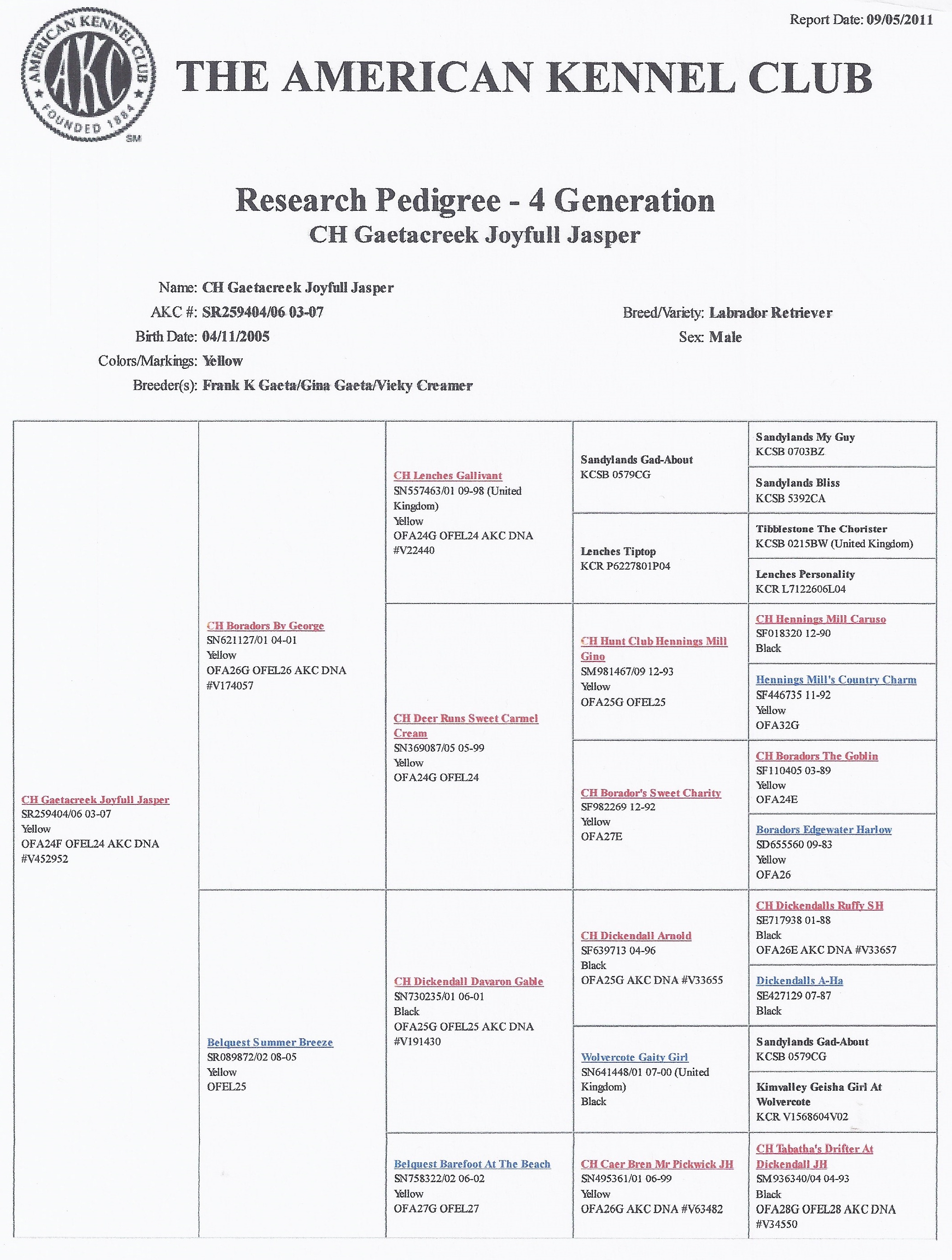
Task: Click The American Kennel Club heading
Action: [x=524, y=77]
